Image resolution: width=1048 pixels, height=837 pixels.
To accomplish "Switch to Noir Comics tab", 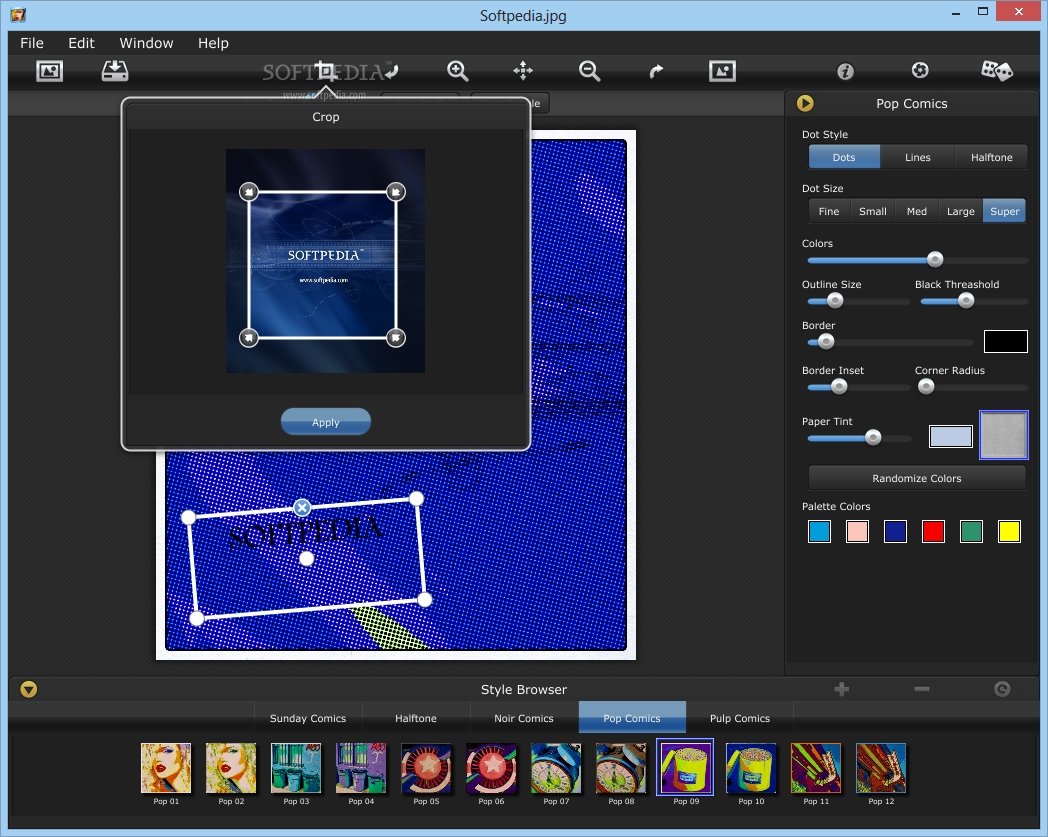I will (524, 718).
